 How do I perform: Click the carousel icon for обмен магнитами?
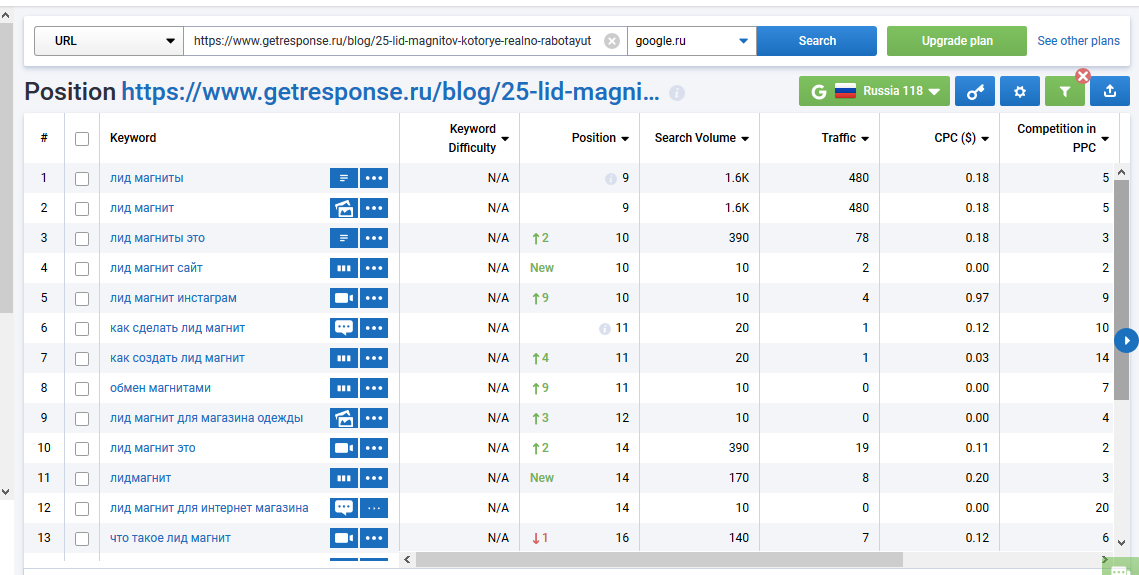pos(344,388)
